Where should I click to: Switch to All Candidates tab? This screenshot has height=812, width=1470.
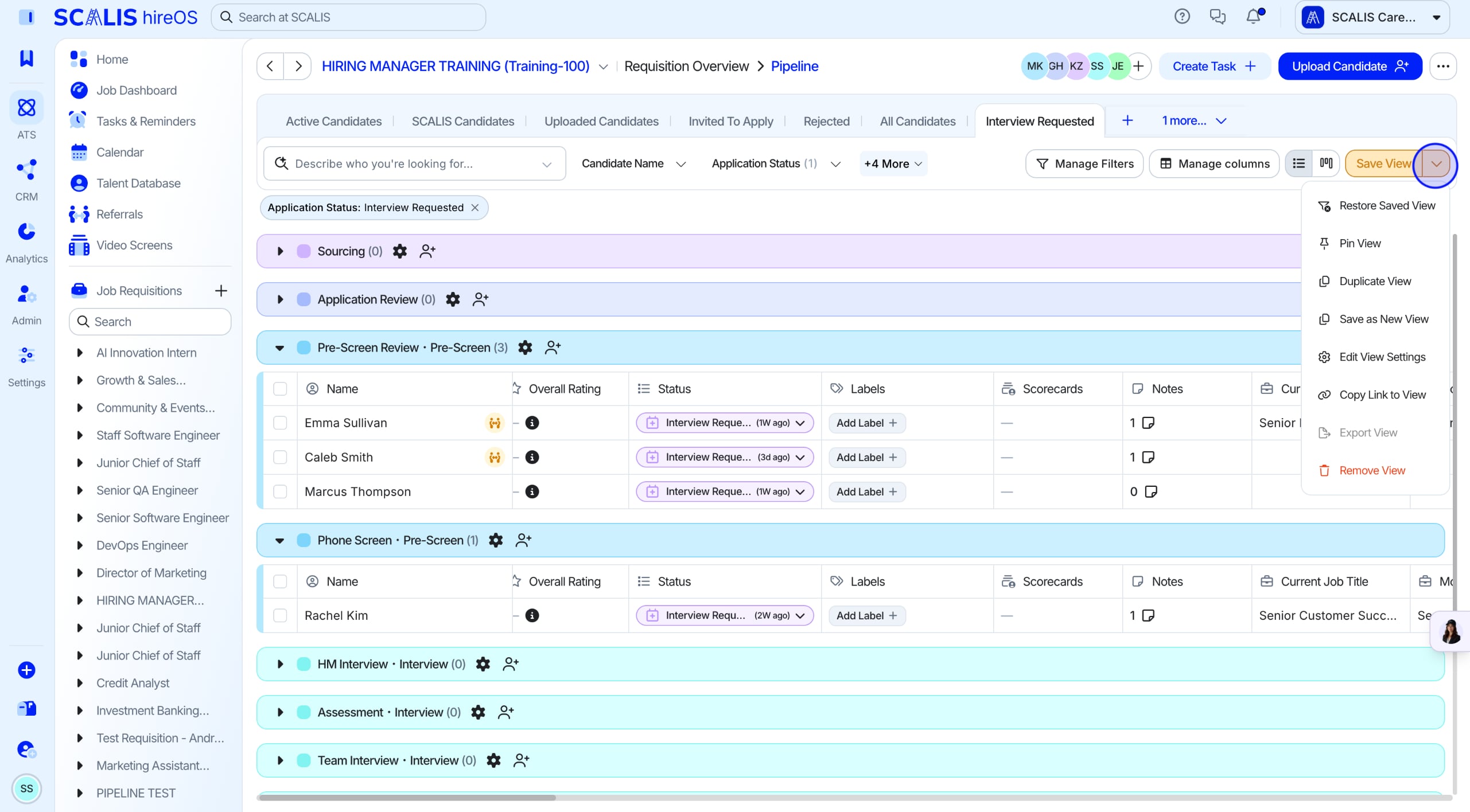click(x=917, y=121)
